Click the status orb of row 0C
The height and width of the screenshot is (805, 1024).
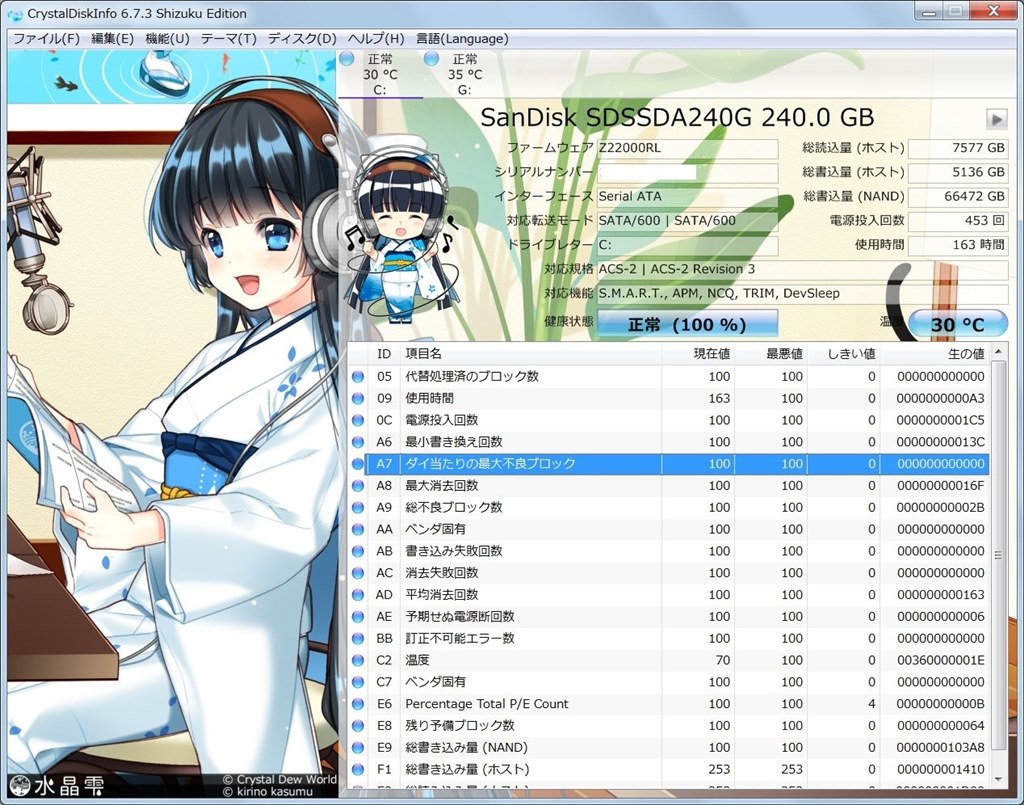358,420
